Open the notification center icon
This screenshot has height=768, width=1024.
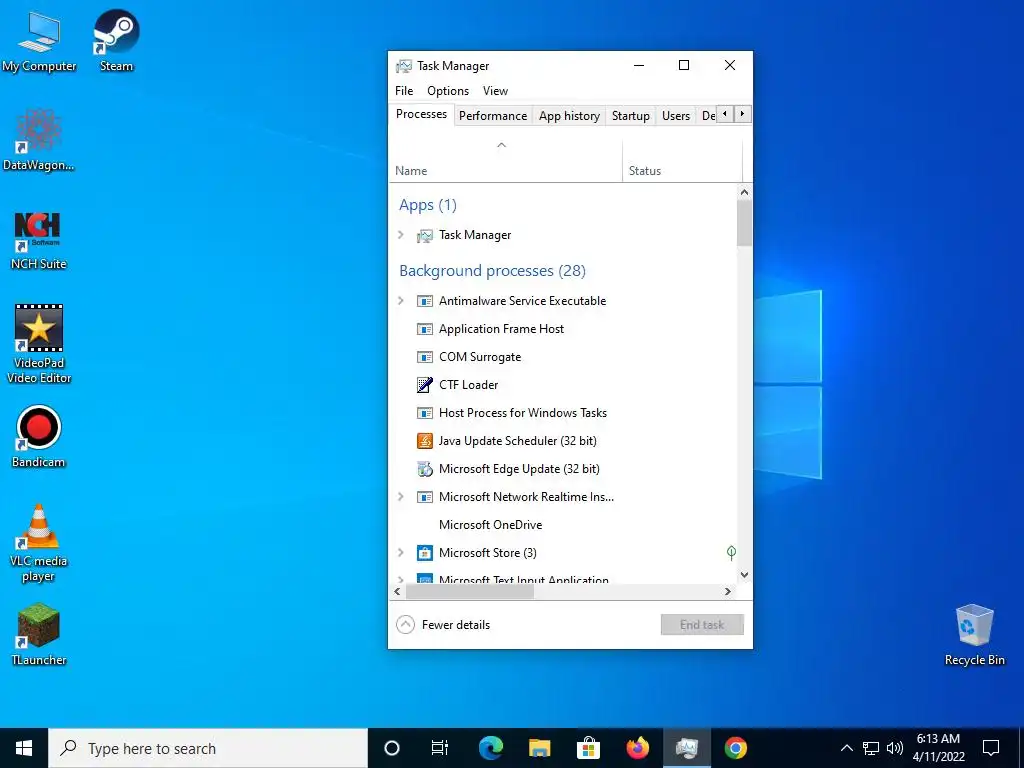point(991,748)
